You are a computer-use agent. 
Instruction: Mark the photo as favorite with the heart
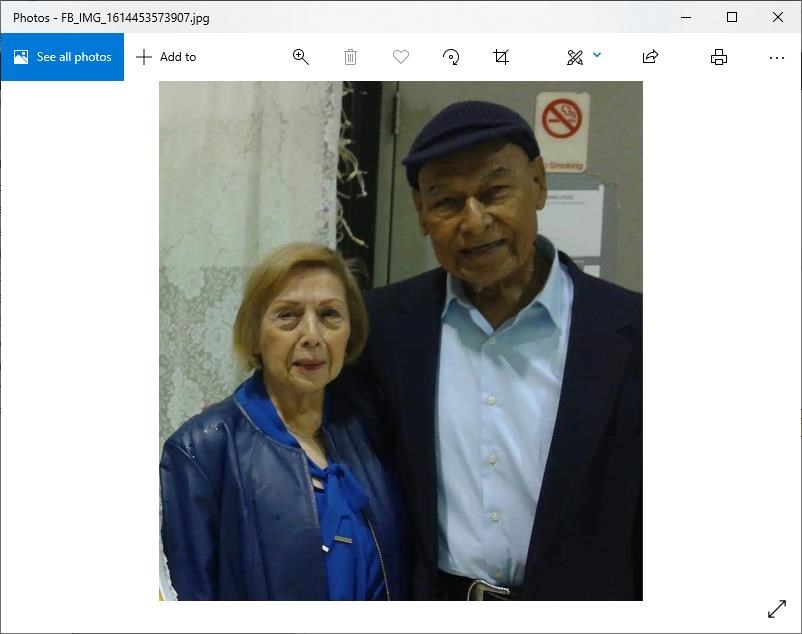click(x=400, y=57)
